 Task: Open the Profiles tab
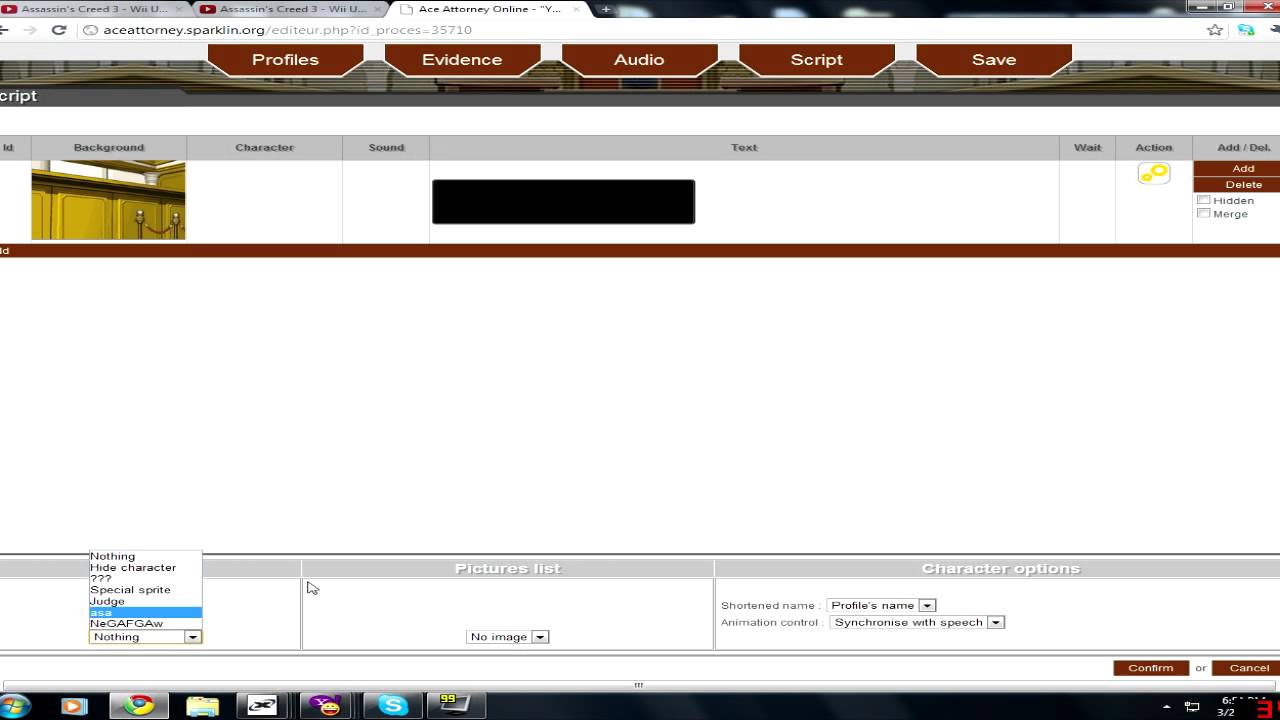click(285, 60)
